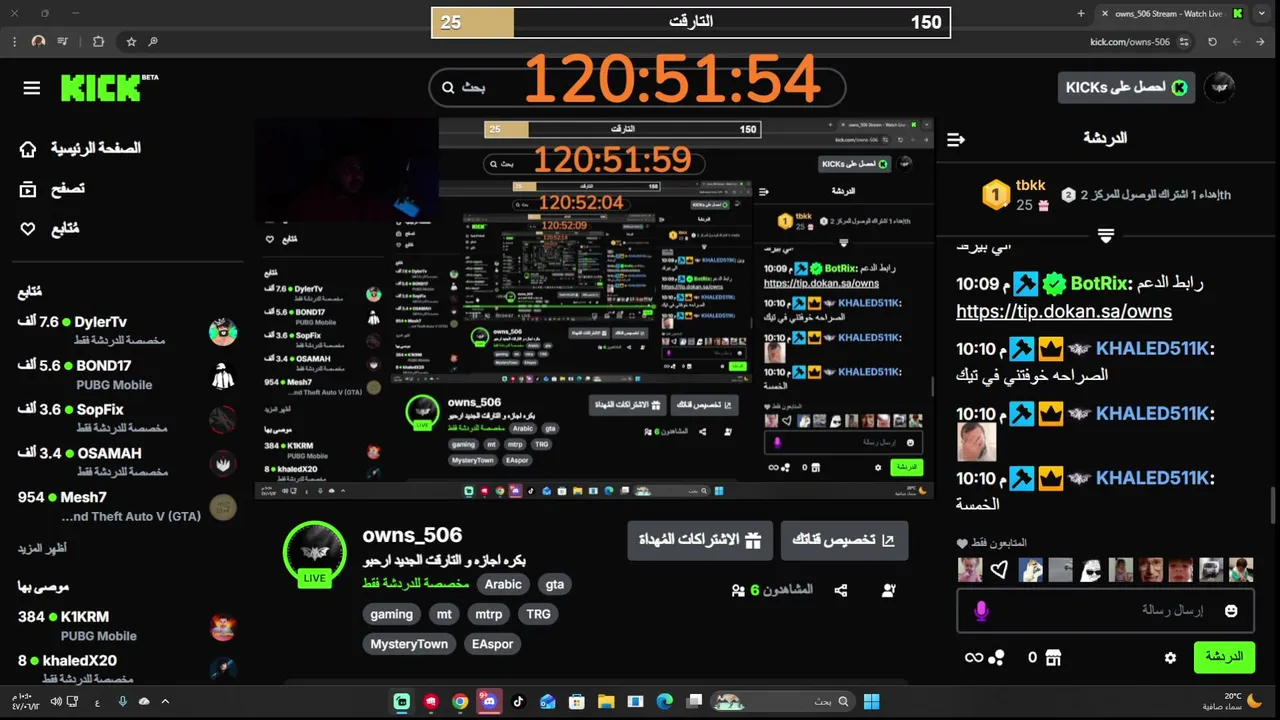Click the green الدردشة chat button
1280x720 pixels.
[1224, 657]
